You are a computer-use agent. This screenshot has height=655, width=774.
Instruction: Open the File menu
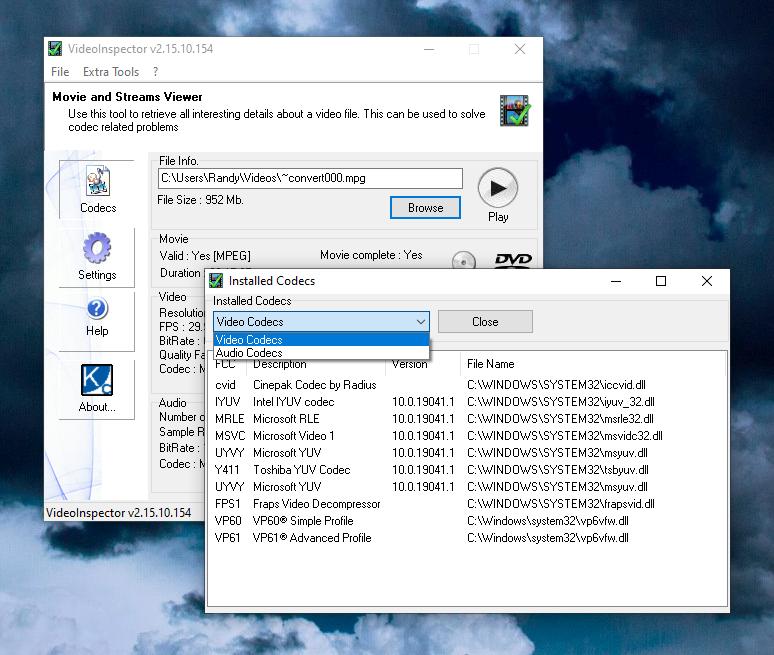tap(60, 72)
